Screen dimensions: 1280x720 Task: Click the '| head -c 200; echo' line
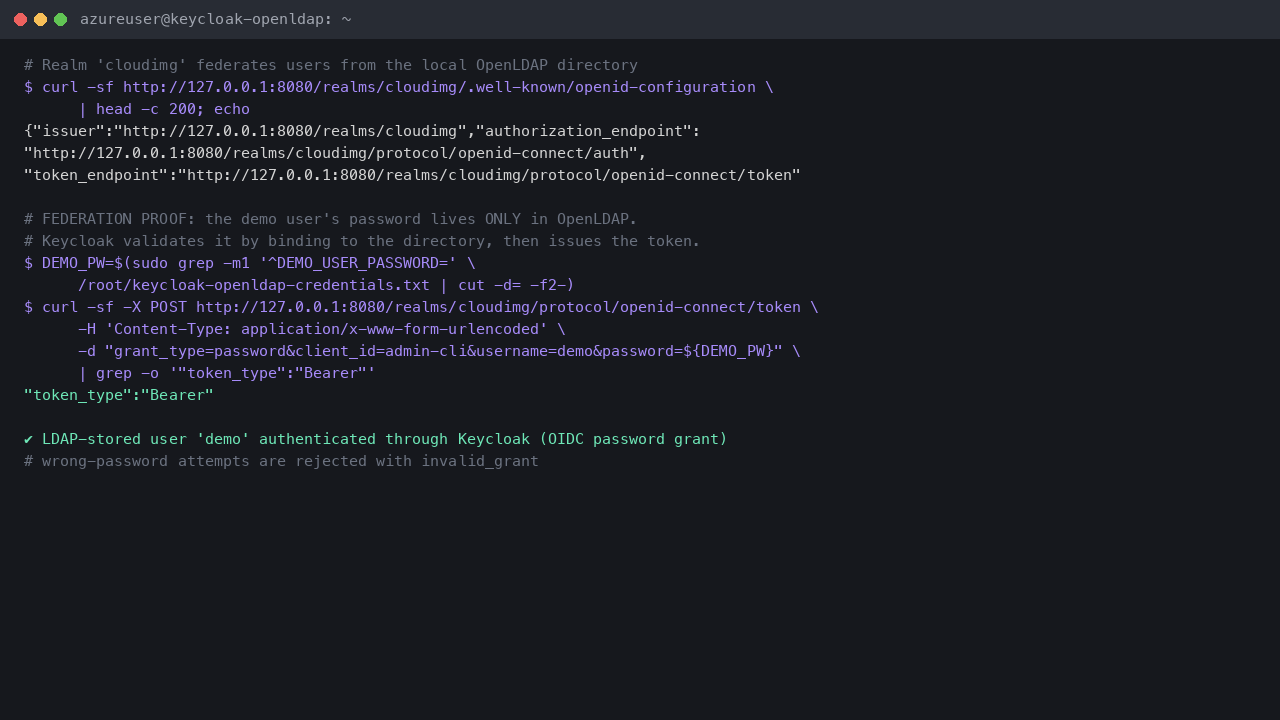(164, 109)
